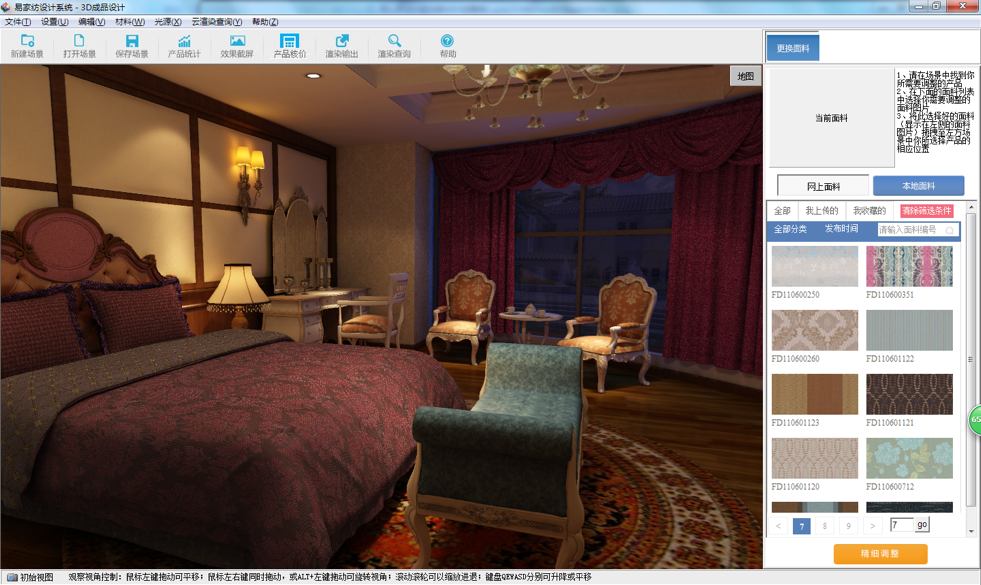
Task: Click the green 65 floating badge
Action: pos(975,420)
